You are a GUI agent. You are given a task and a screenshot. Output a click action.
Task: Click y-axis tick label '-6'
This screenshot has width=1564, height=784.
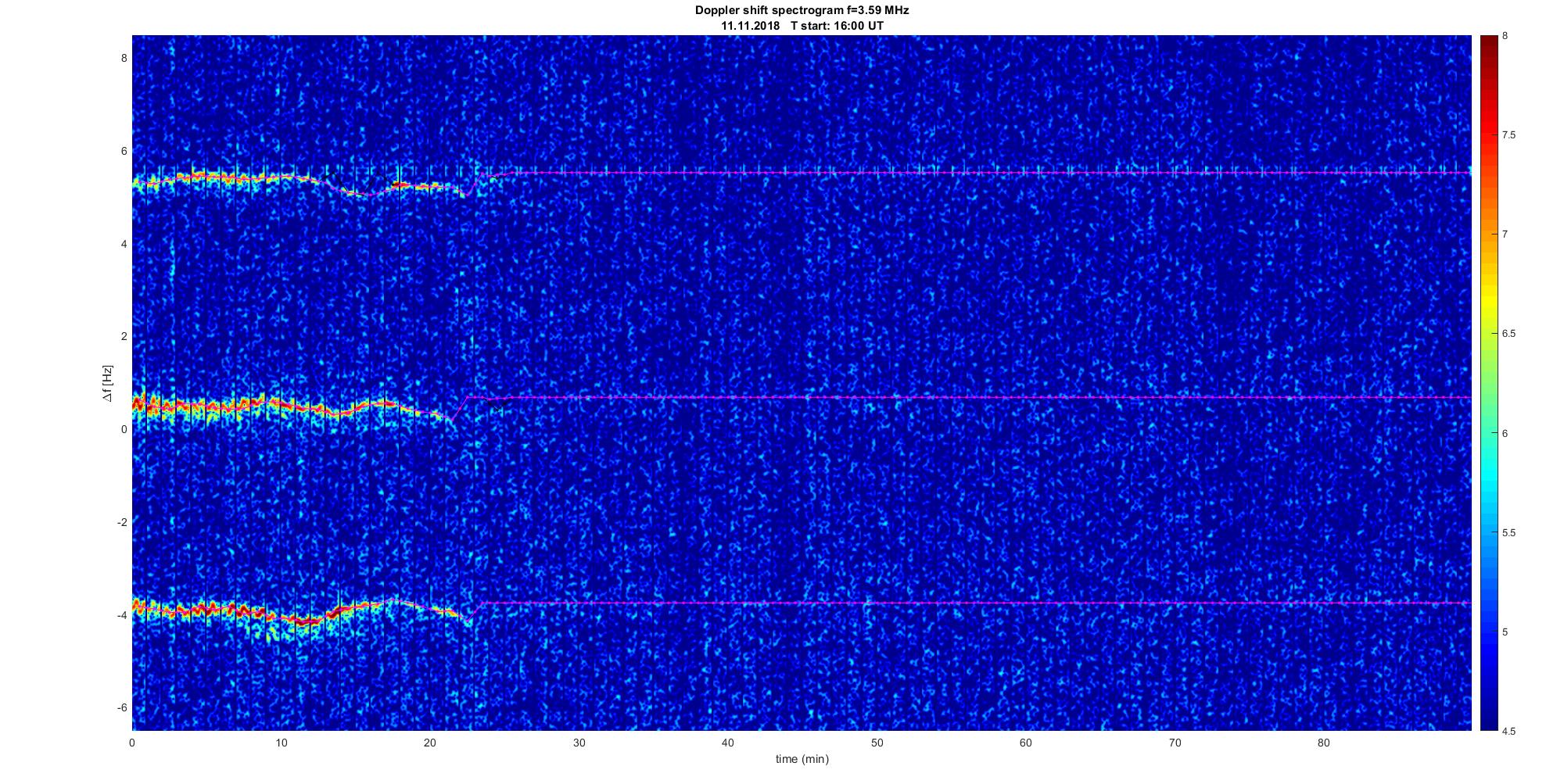click(x=122, y=707)
